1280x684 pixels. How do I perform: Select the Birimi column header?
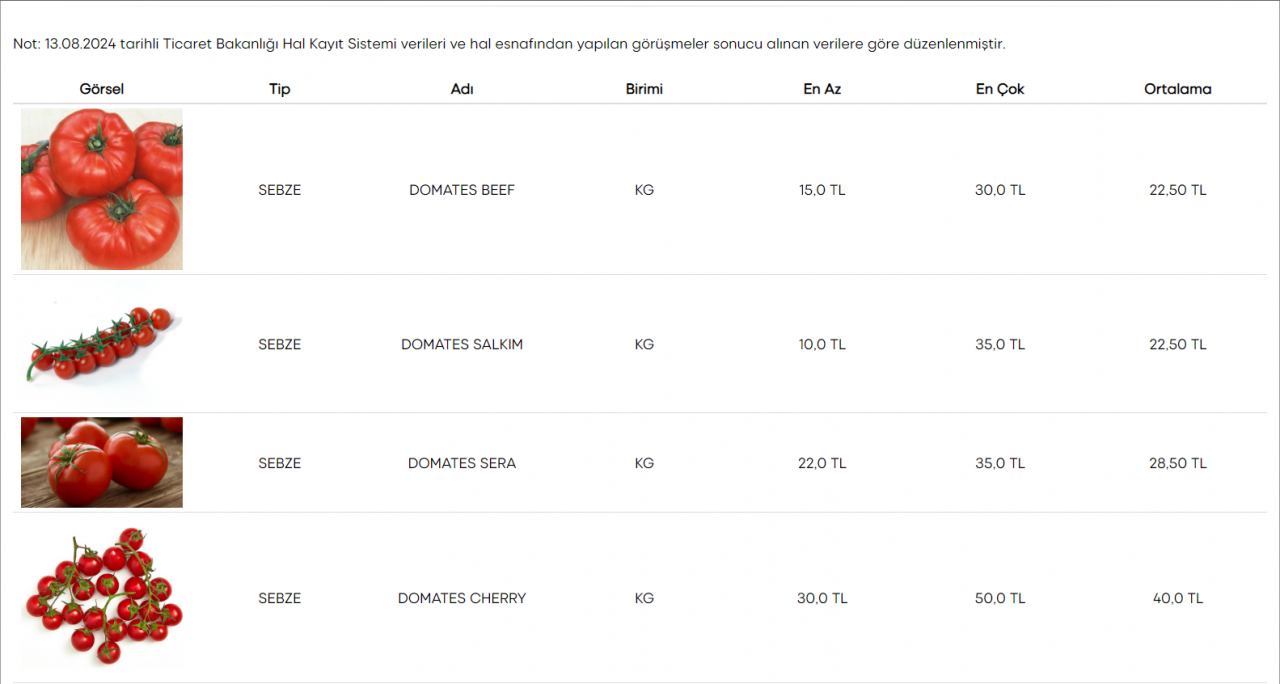(644, 89)
